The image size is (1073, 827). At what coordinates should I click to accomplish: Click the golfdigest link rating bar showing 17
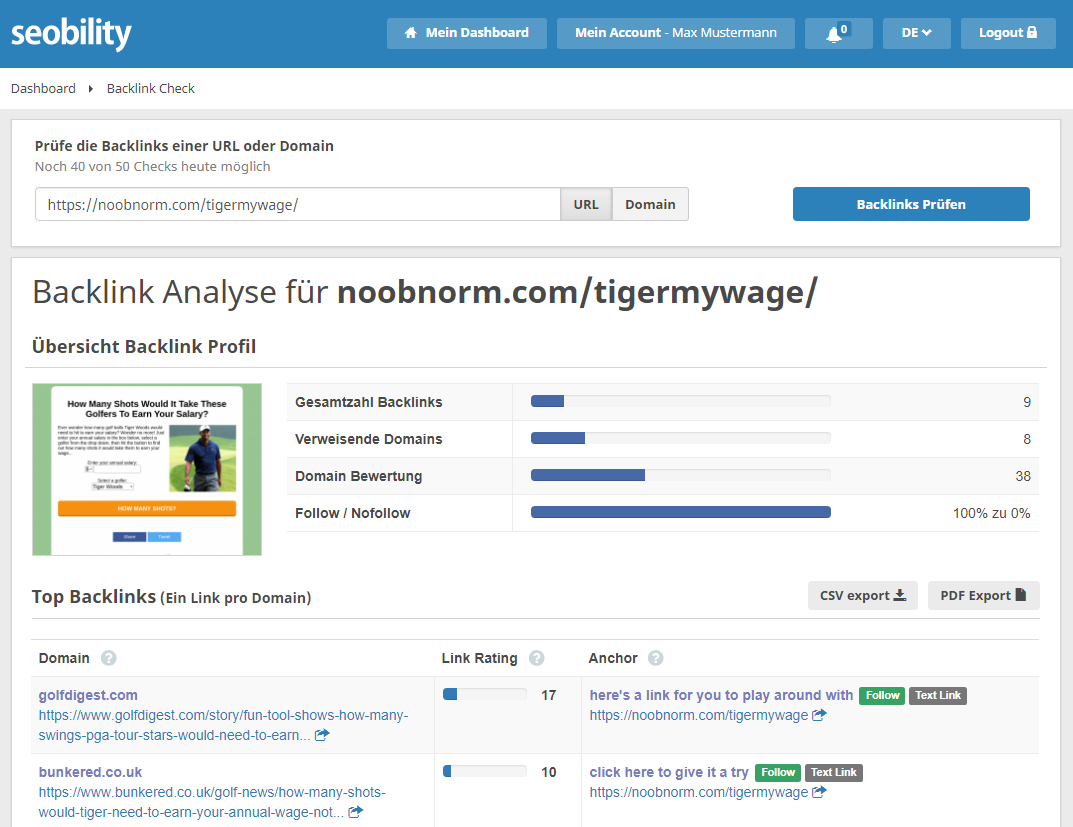point(484,695)
